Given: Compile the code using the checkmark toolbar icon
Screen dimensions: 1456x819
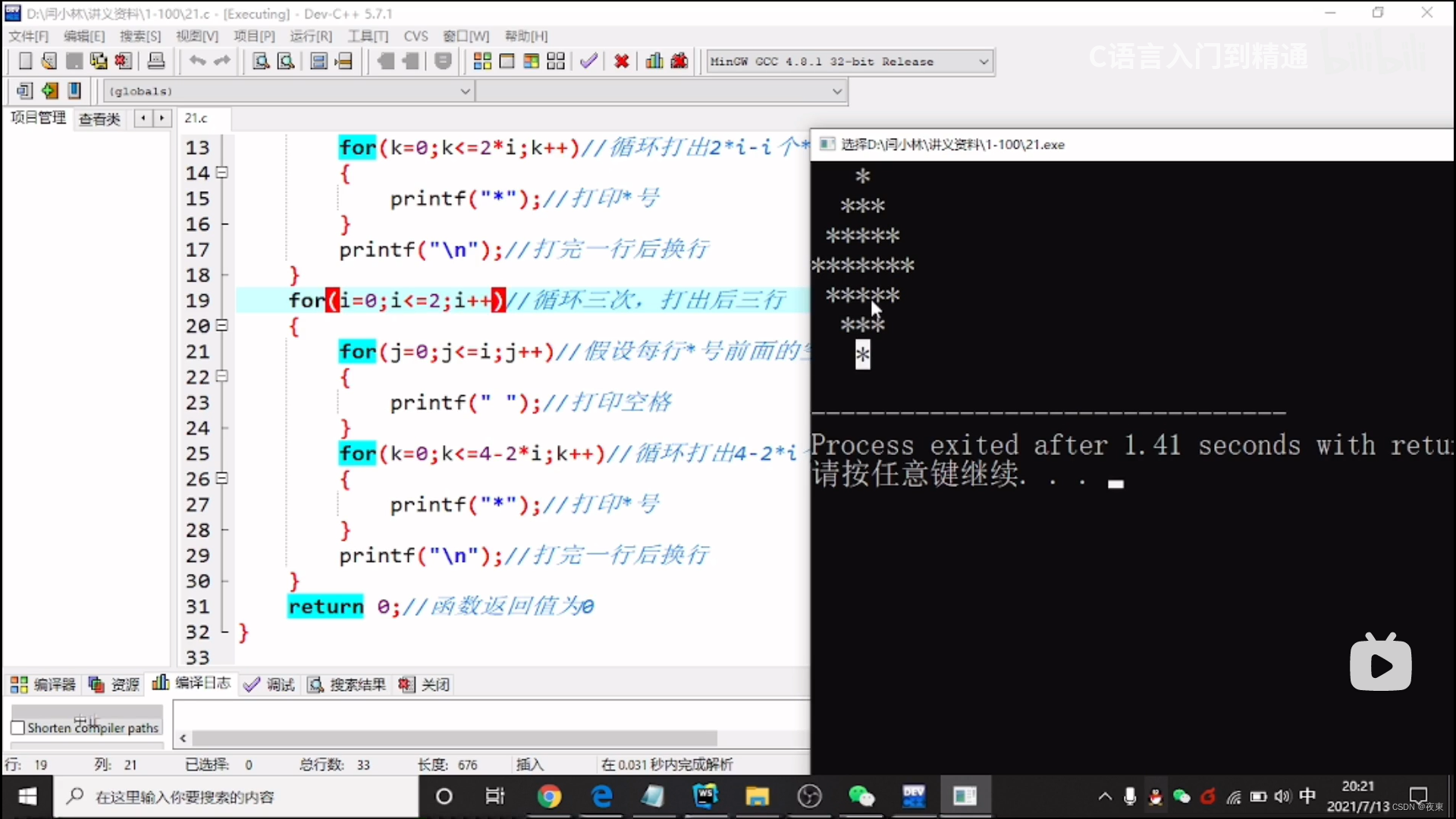Looking at the screenshot, I should [x=588, y=61].
